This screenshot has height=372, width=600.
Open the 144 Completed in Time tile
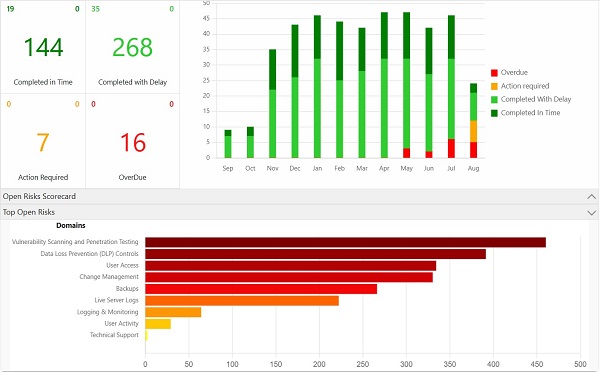43,47
